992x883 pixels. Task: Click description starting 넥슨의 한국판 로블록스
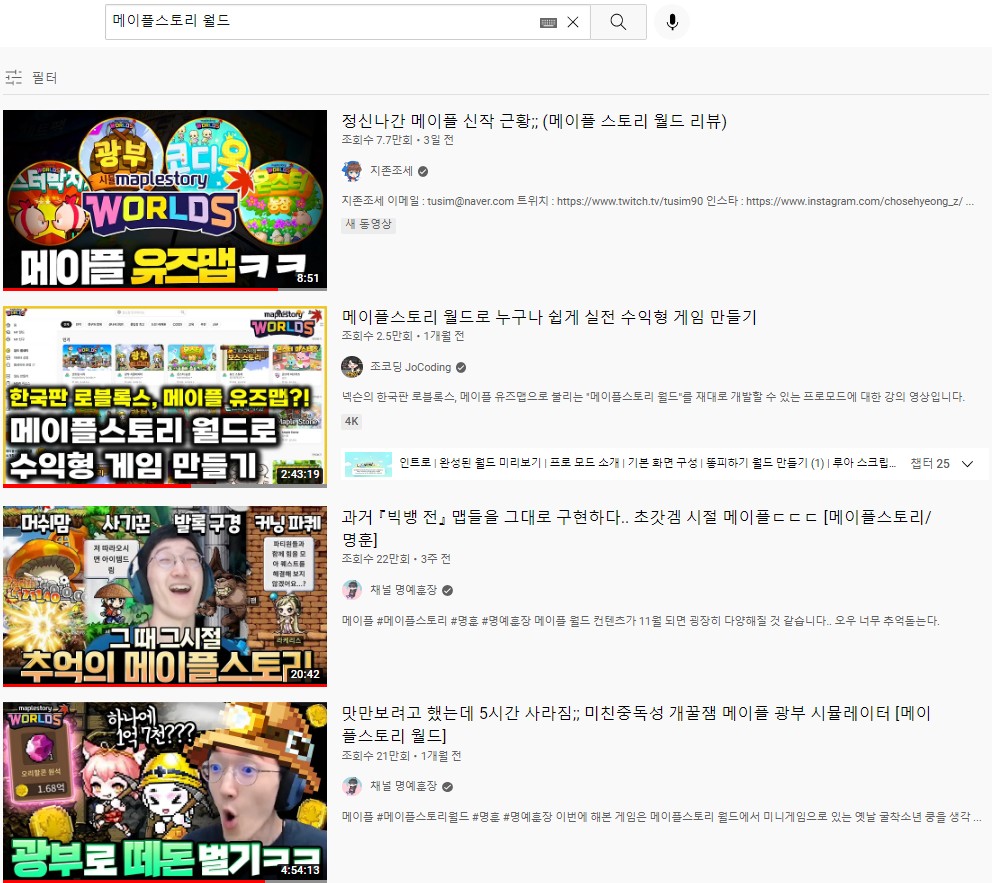click(654, 397)
